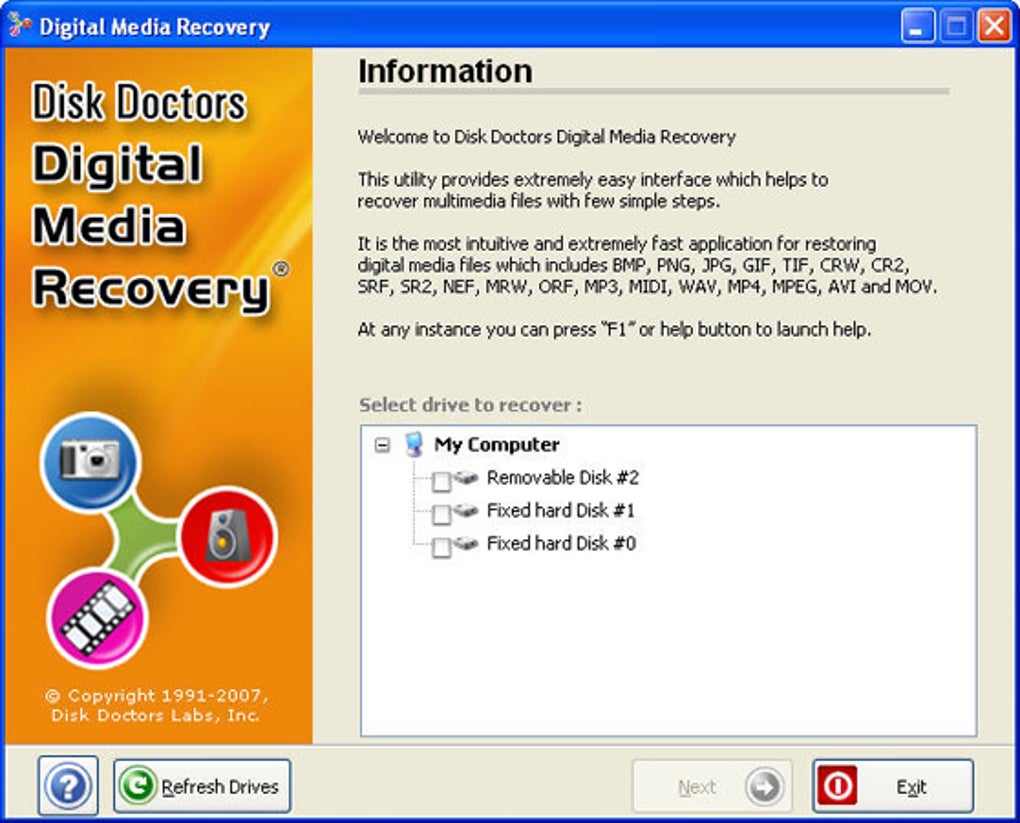Select the Fixed hard Disk #0 label
1020x823 pixels.
click(561, 543)
